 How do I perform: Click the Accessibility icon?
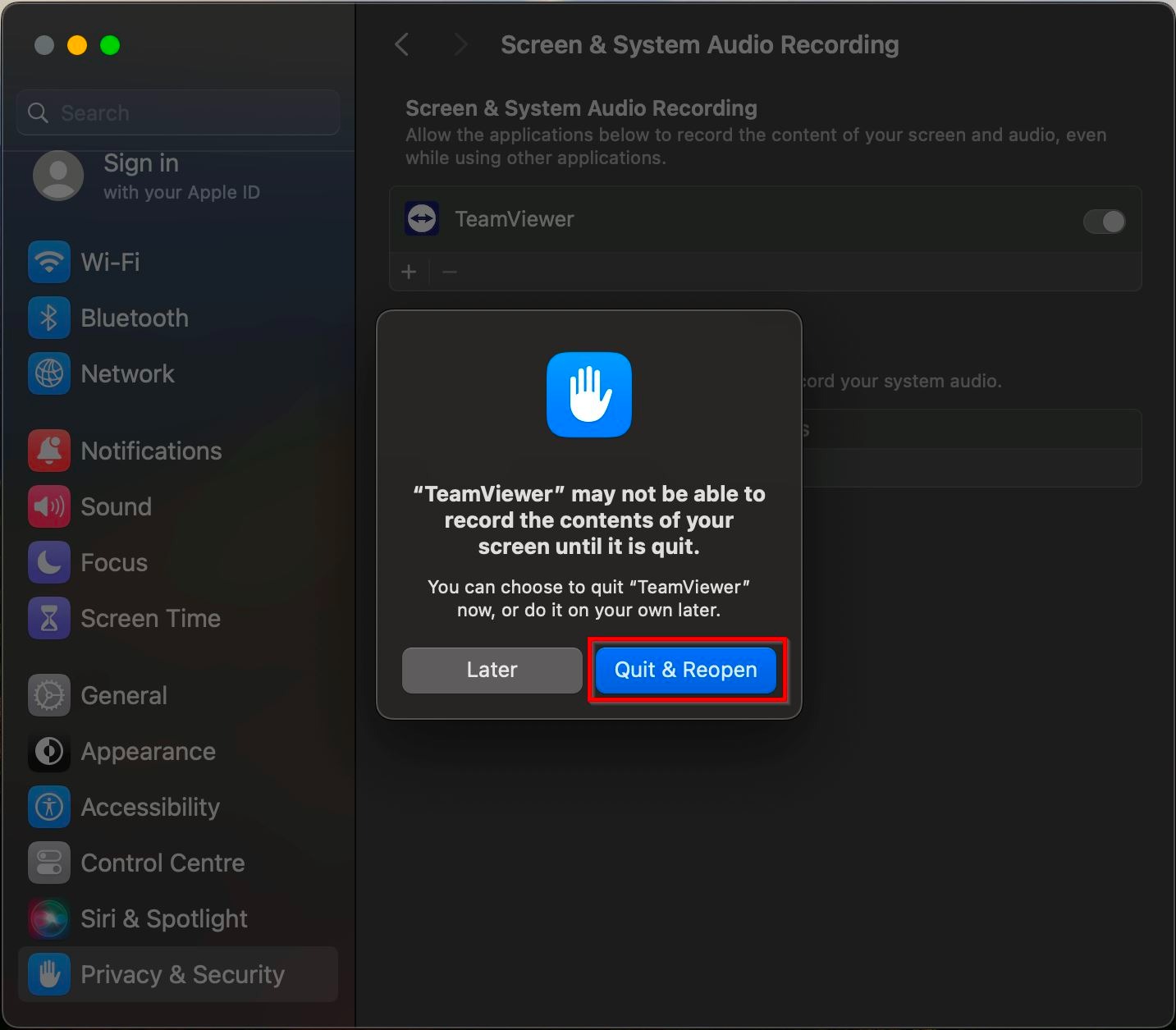49,807
